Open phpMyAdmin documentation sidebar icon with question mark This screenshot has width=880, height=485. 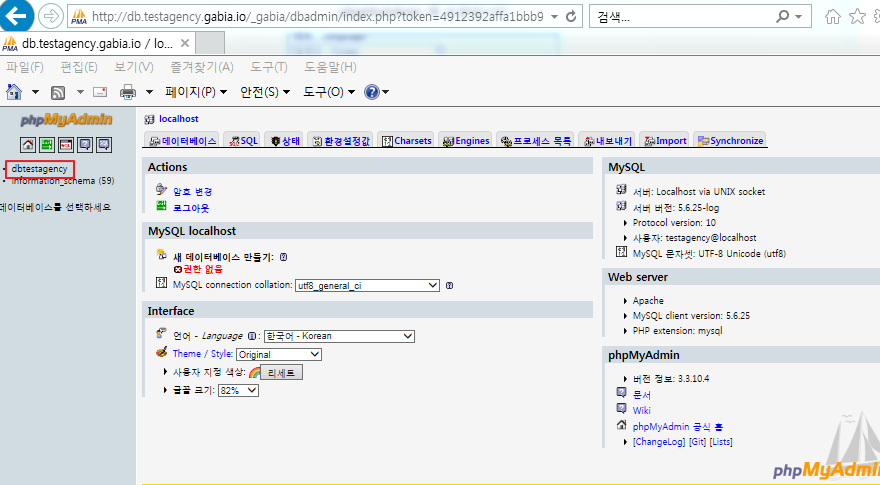tap(85, 145)
